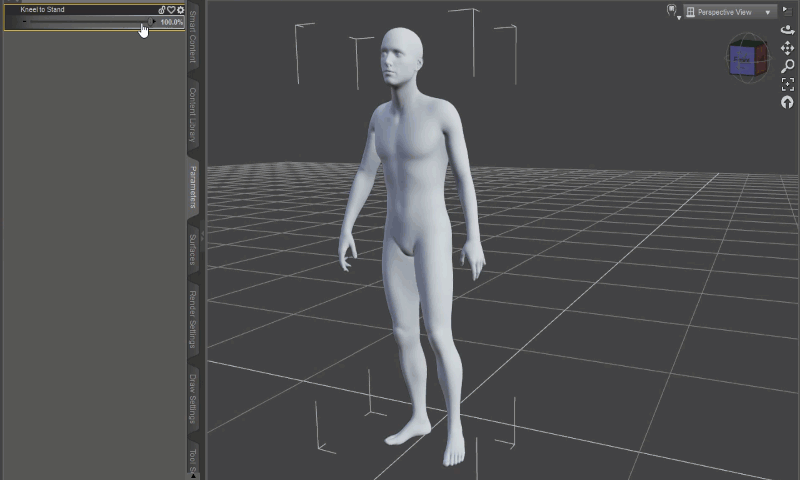The image size is (800, 480).
Task: Click the figure's head in the viewport
Action: pos(401,55)
